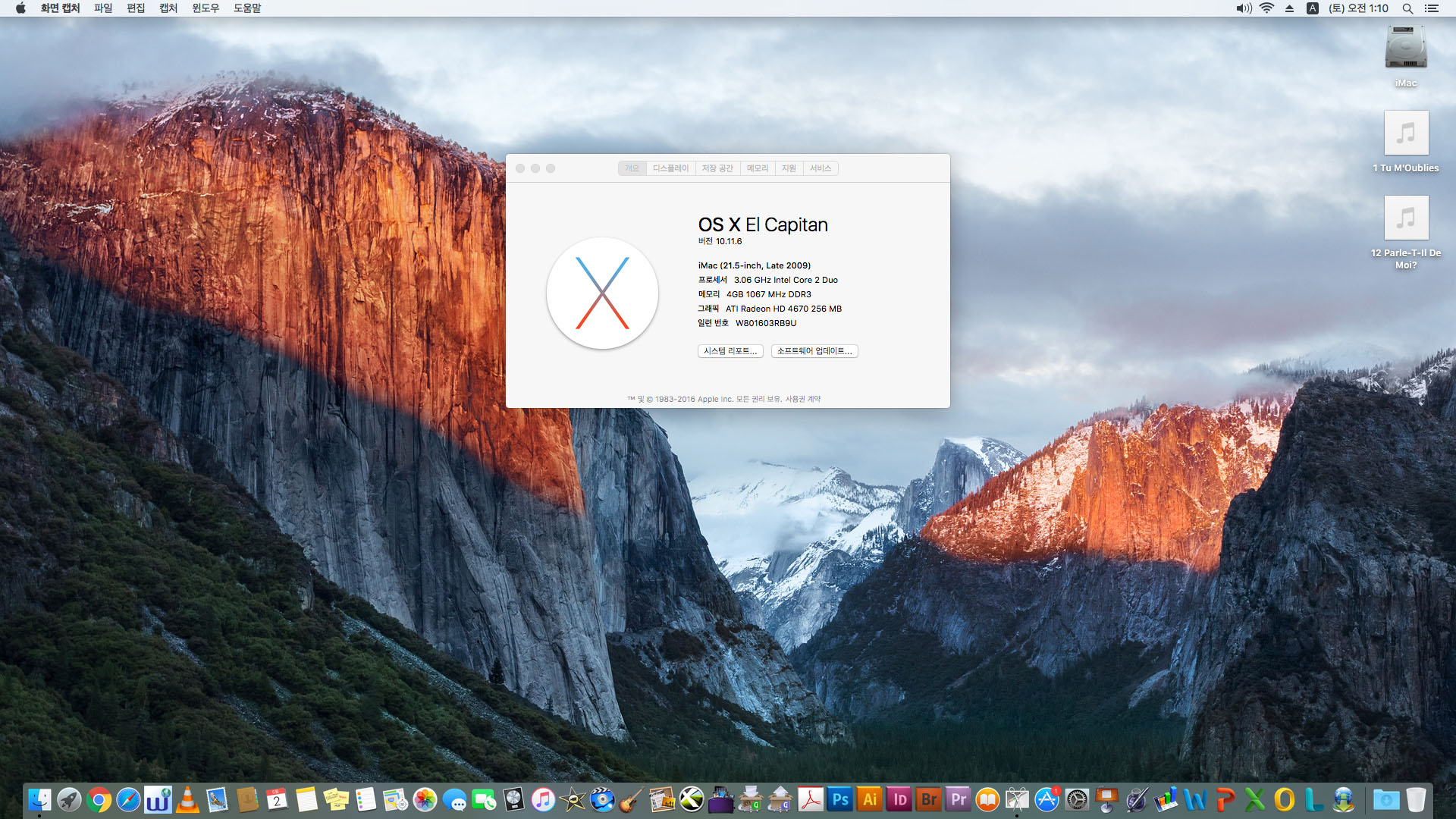Open the volume control in menu bar
1456x819 pixels.
pyautogui.click(x=1244, y=8)
